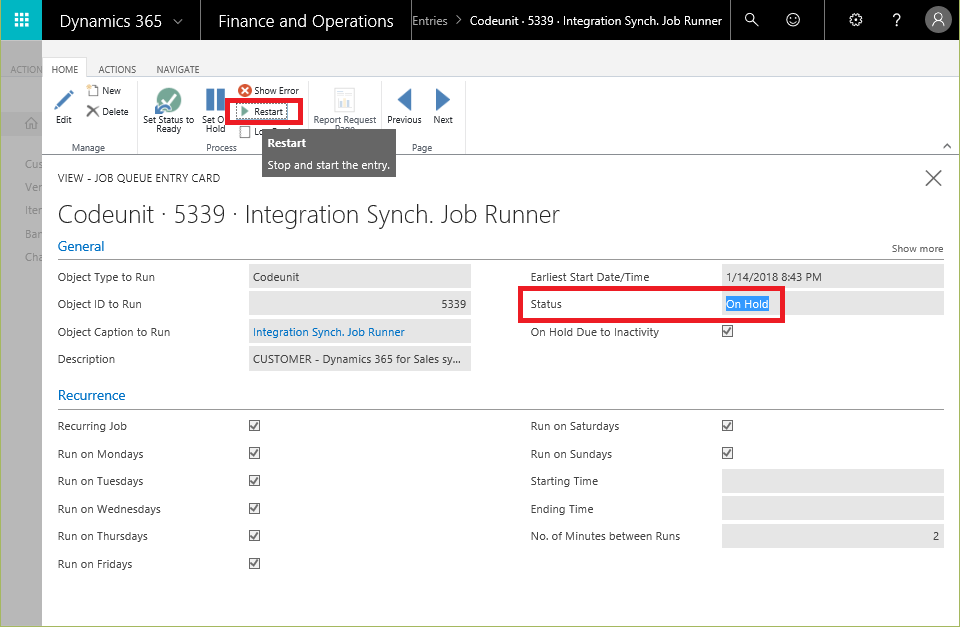Close the Job Queue Entry Card
Viewport: 960px width, 627px height.
point(933,178)
